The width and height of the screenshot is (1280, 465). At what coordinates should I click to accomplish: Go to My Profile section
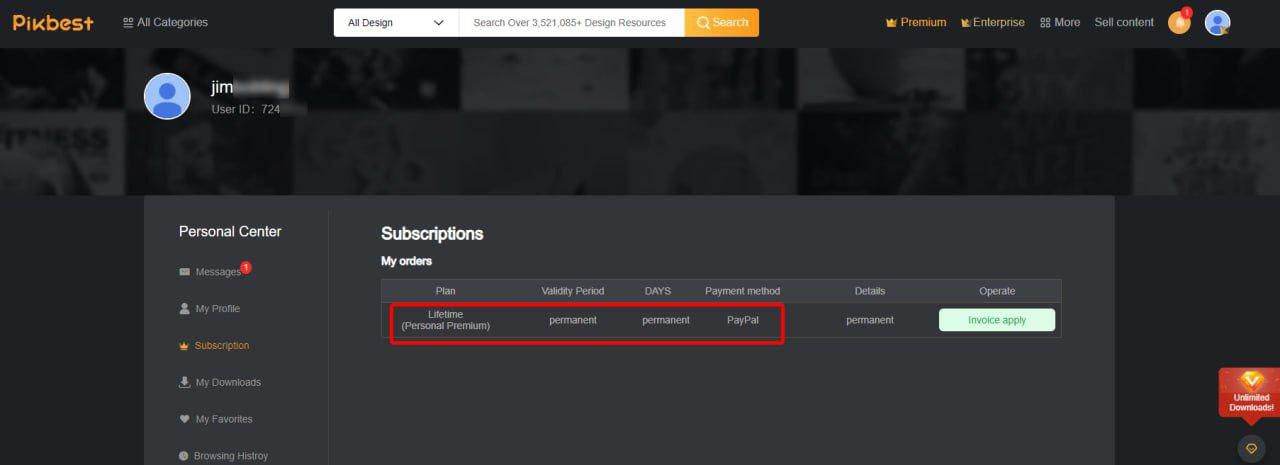217,309
